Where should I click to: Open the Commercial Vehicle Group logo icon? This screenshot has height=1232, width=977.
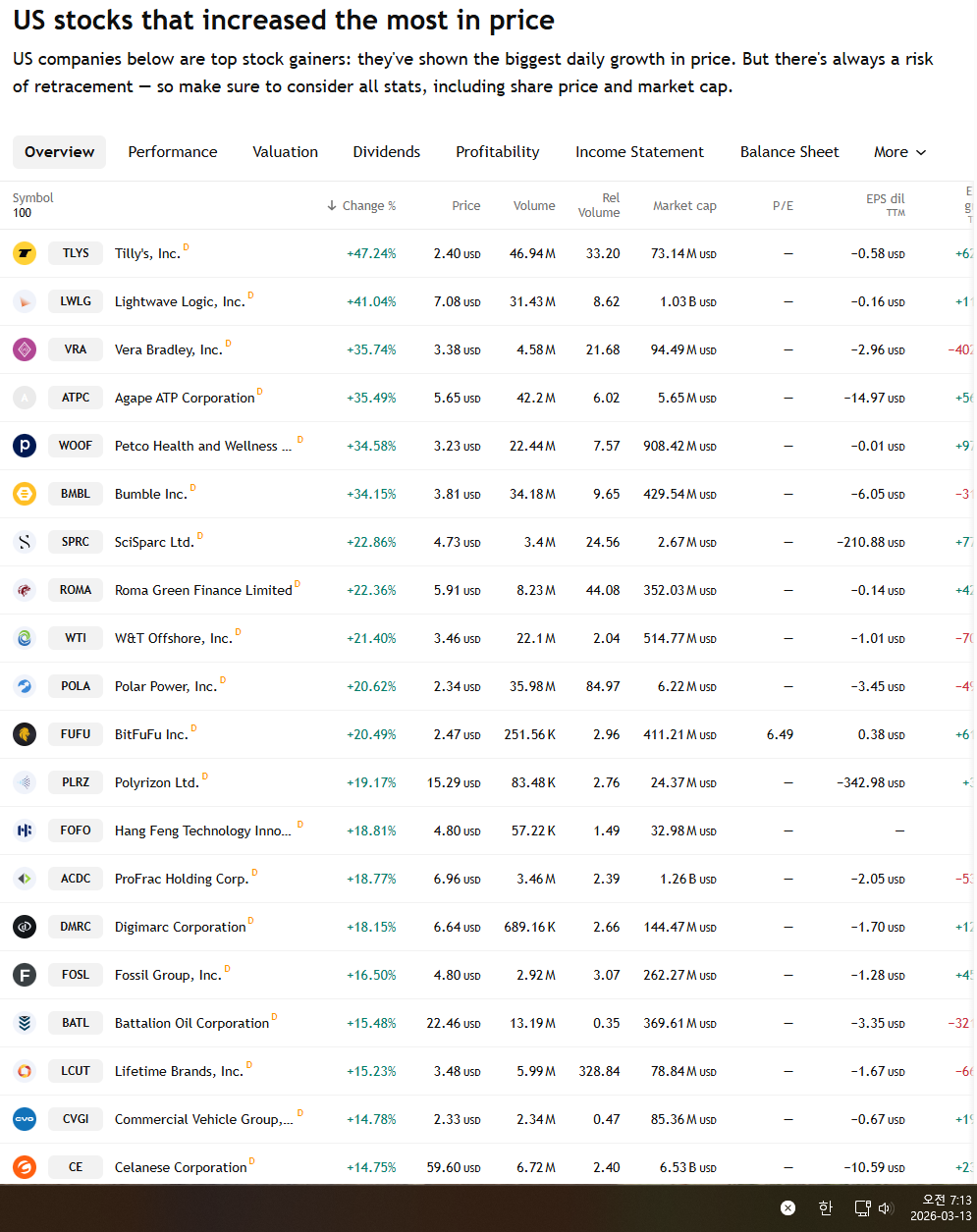click(x=25, y=1119)
